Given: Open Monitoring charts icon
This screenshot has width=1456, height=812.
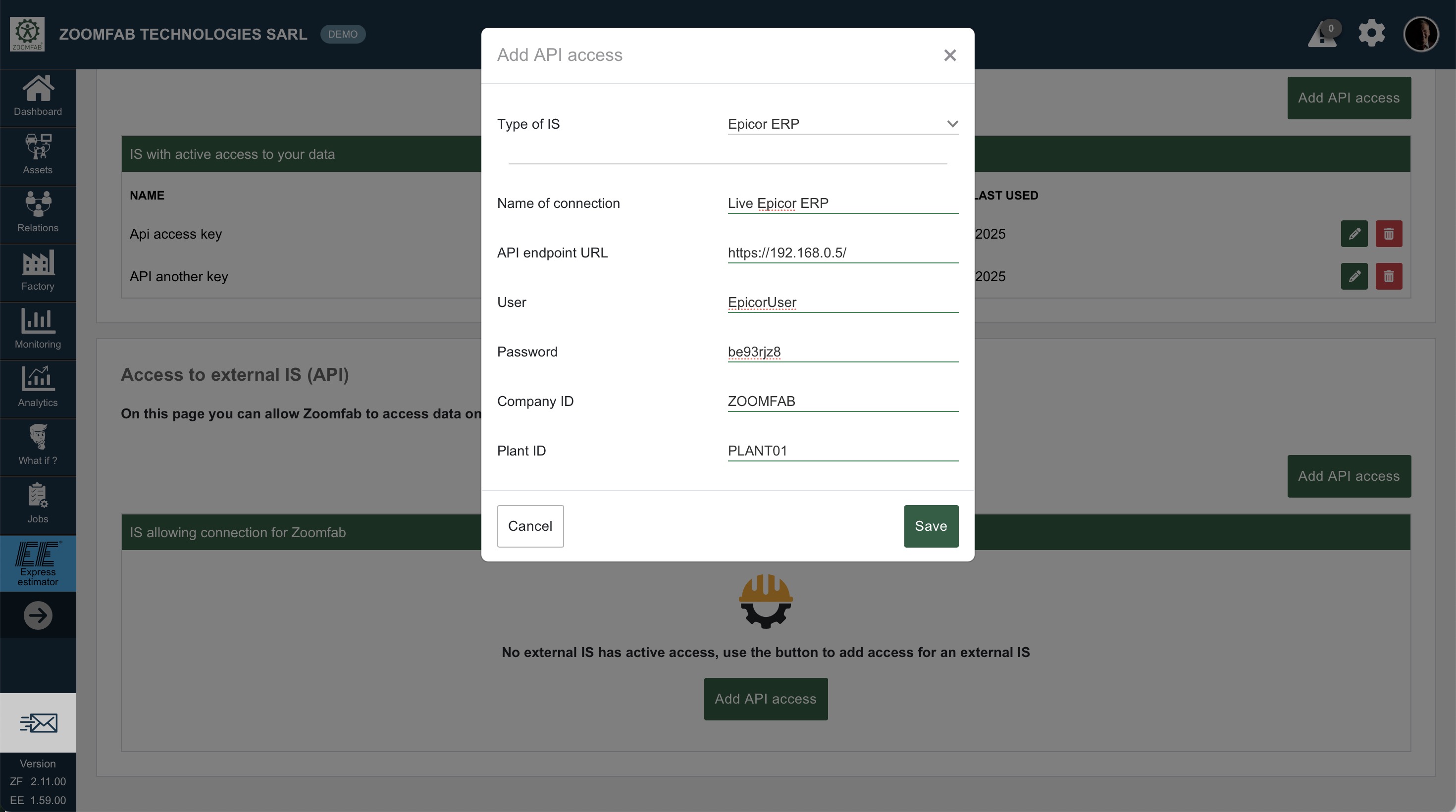Looking at the screenshot, I should (38, 329).
